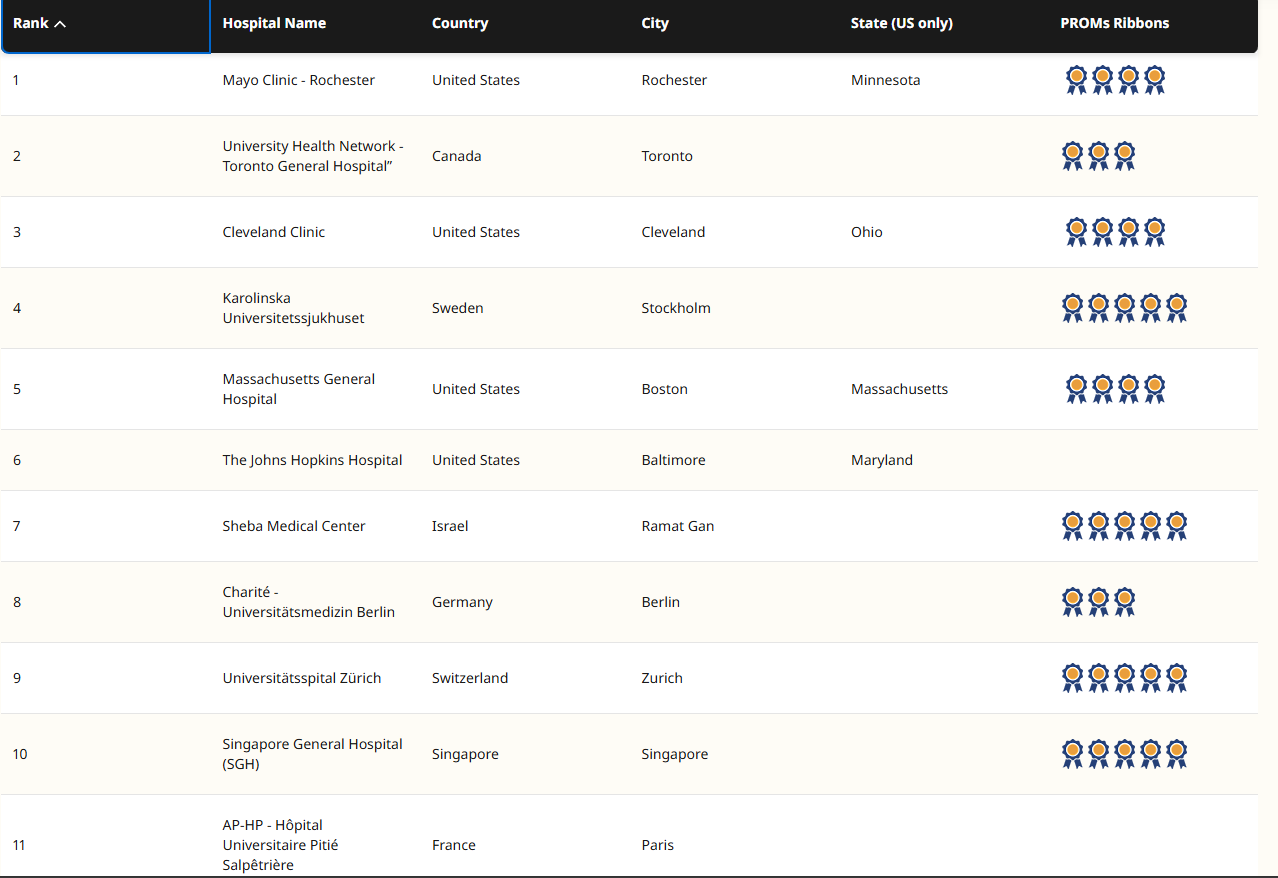Select AP-HP Hôpital Universitaire Pitié Salpêtrière
The width and height of the screenshot is (1278, 878).
coord(280,845)
